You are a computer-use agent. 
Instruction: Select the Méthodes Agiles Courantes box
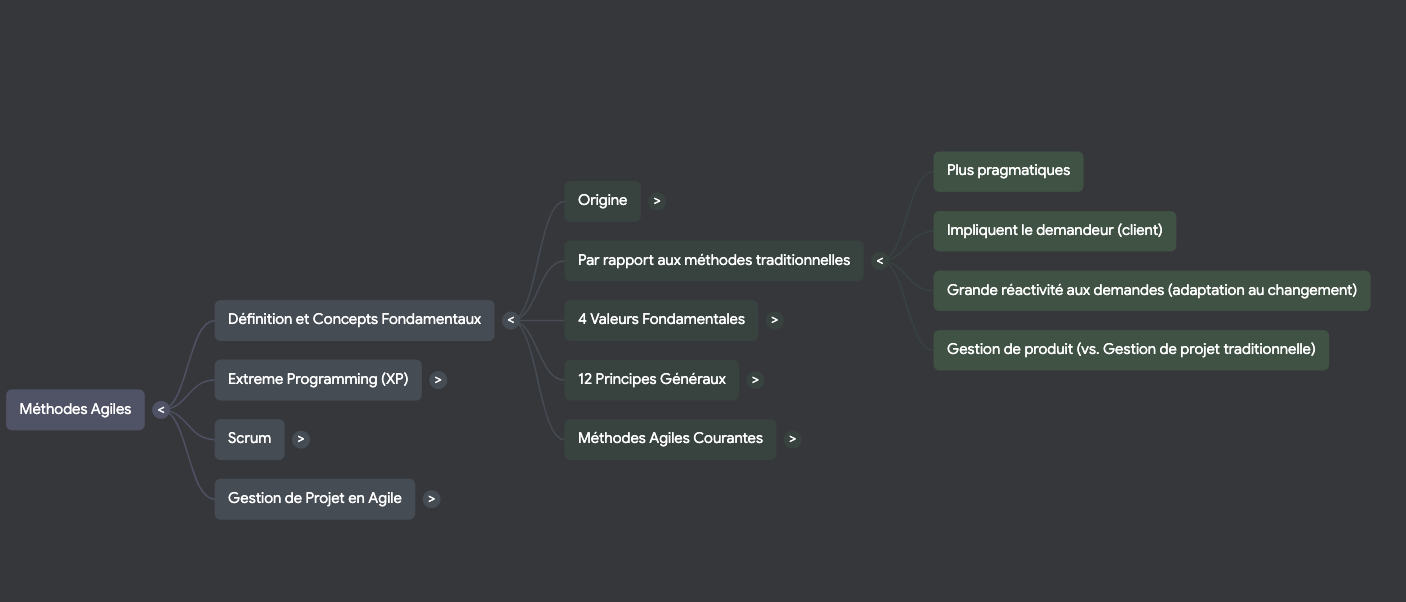670,439
